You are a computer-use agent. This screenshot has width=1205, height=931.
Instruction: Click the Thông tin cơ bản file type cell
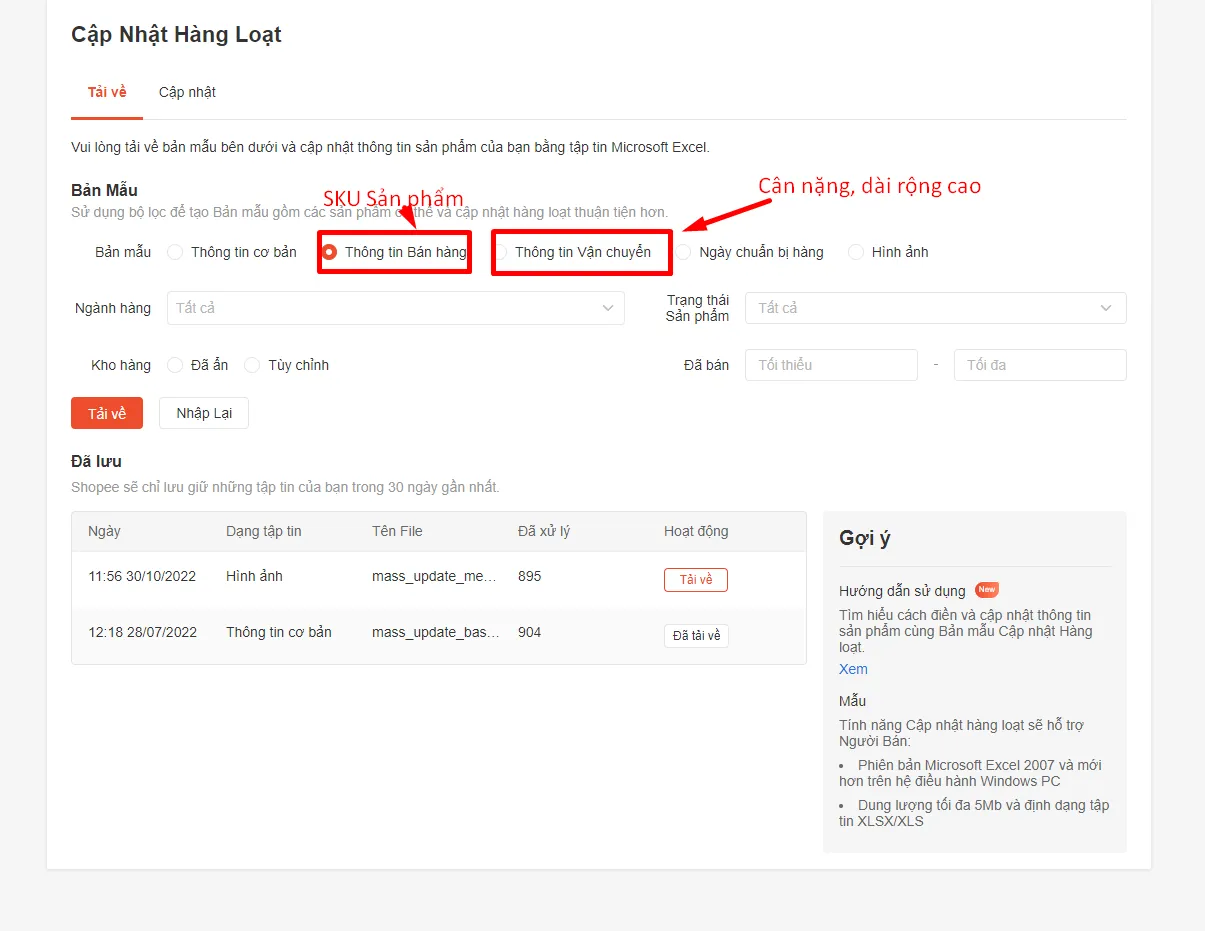(279, 632)
